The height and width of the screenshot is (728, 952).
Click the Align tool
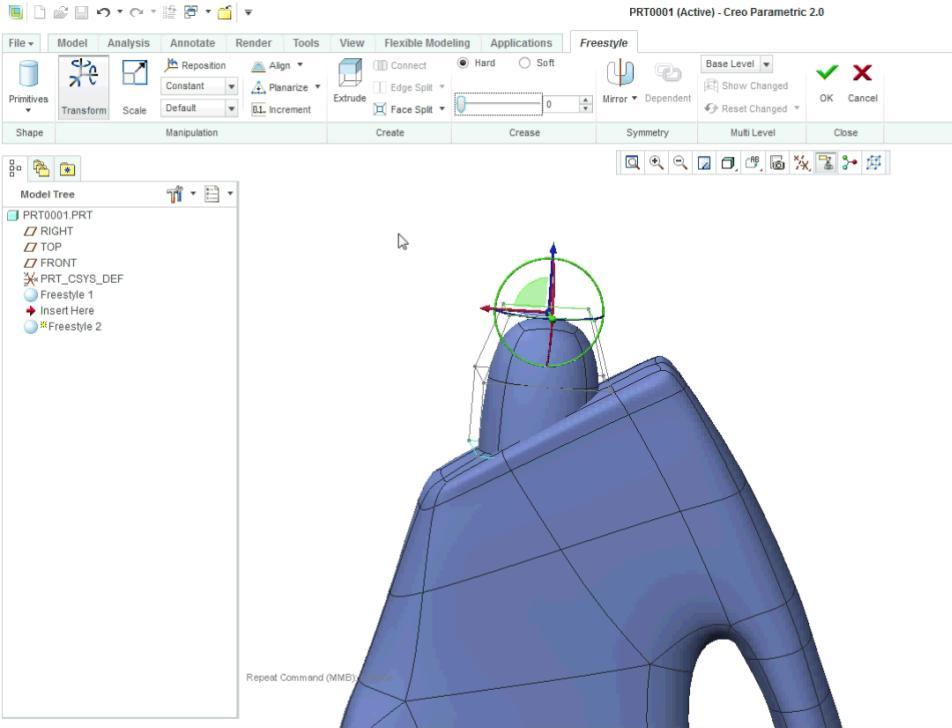(x=271, y=65)
